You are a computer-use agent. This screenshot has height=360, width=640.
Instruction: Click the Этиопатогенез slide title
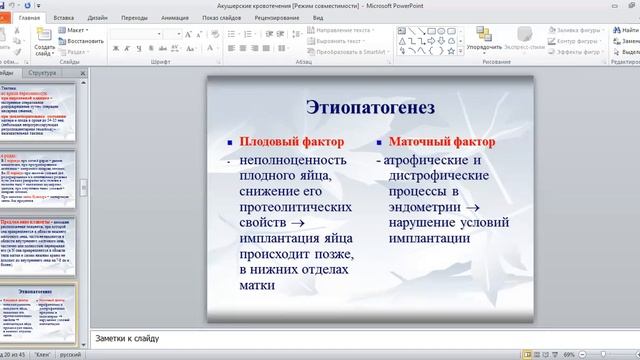[x=370, y=107]
